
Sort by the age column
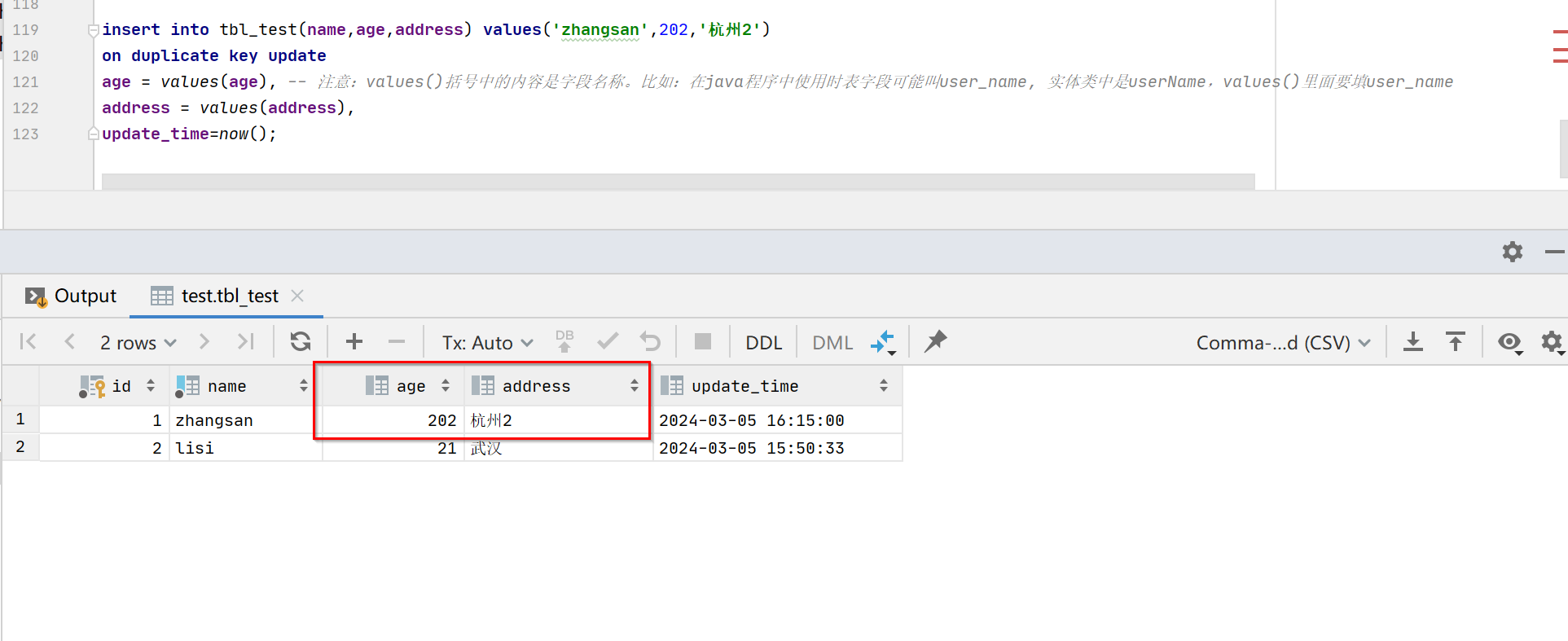coord(446,386)
